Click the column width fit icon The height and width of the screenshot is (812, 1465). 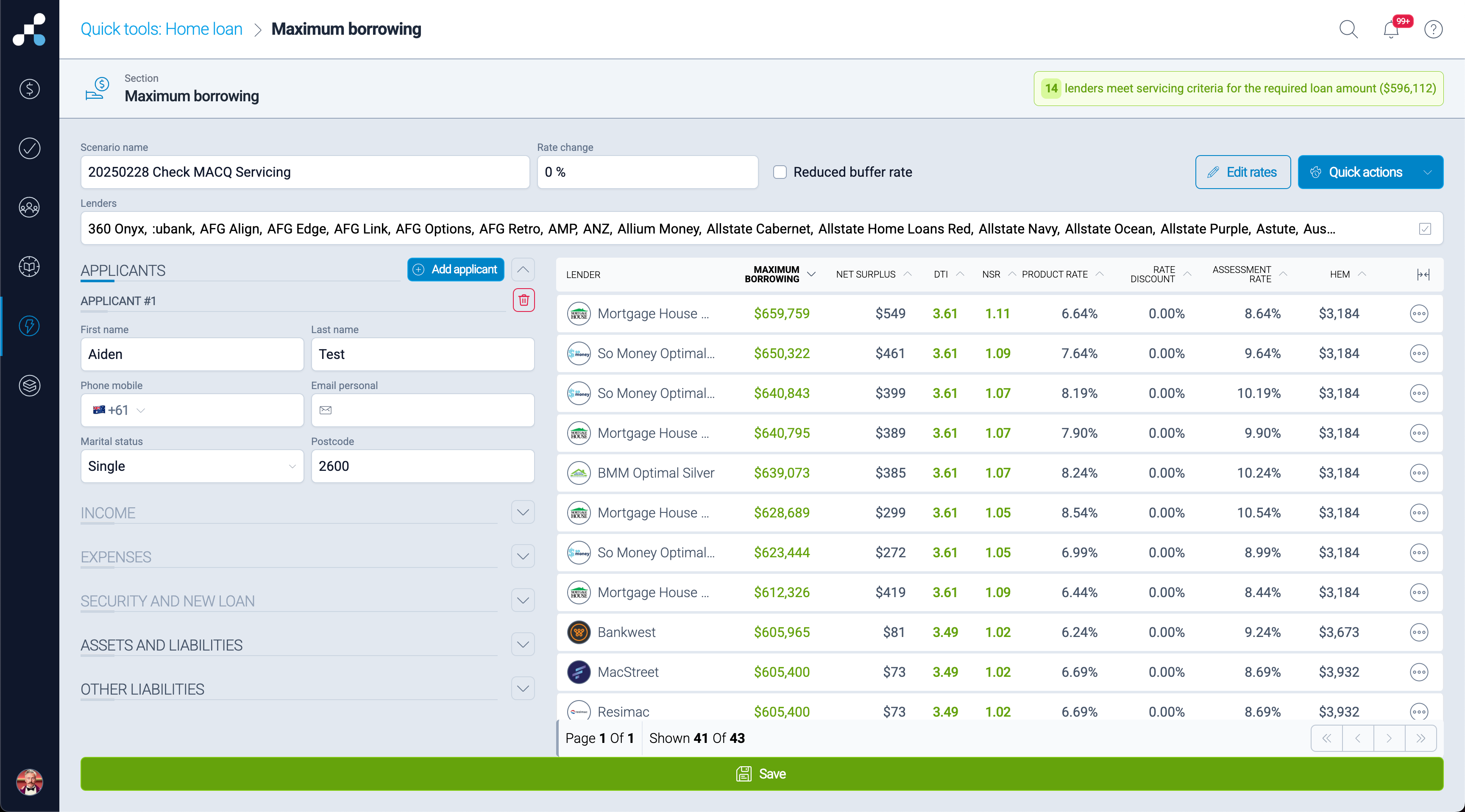click(x=1423, y=275)
